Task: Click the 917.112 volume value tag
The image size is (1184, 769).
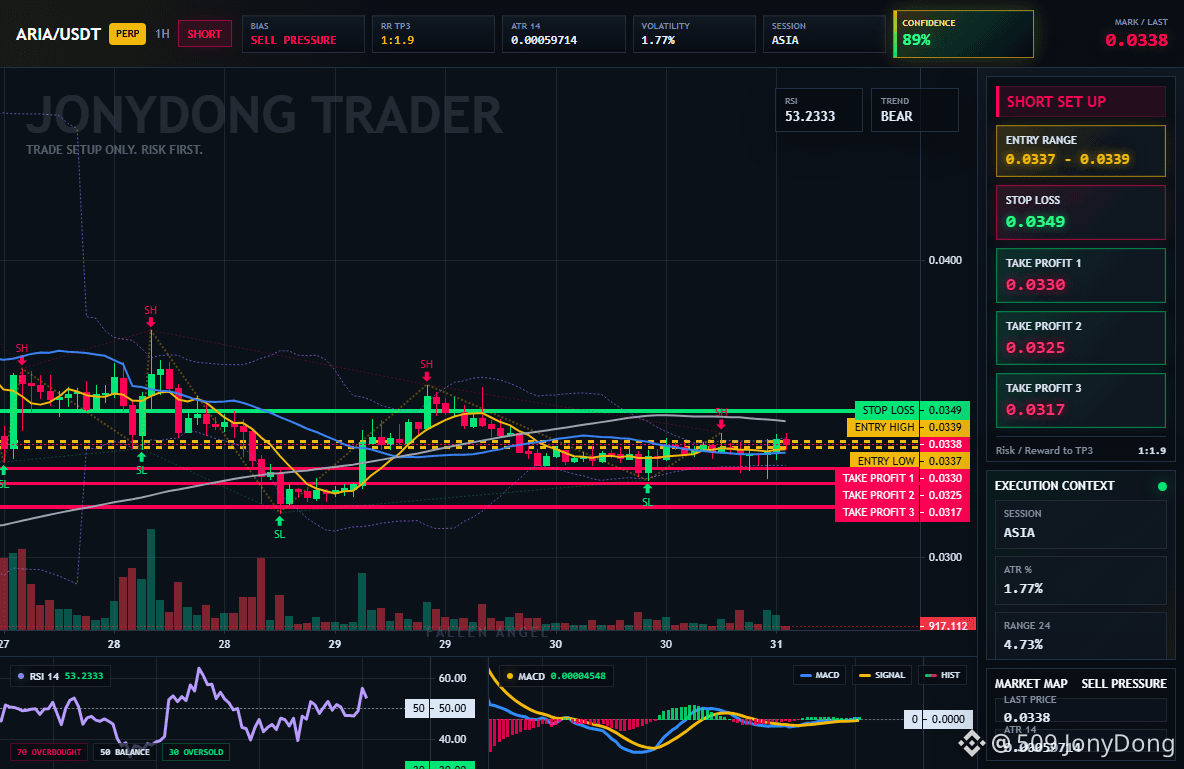Action: 948,625
